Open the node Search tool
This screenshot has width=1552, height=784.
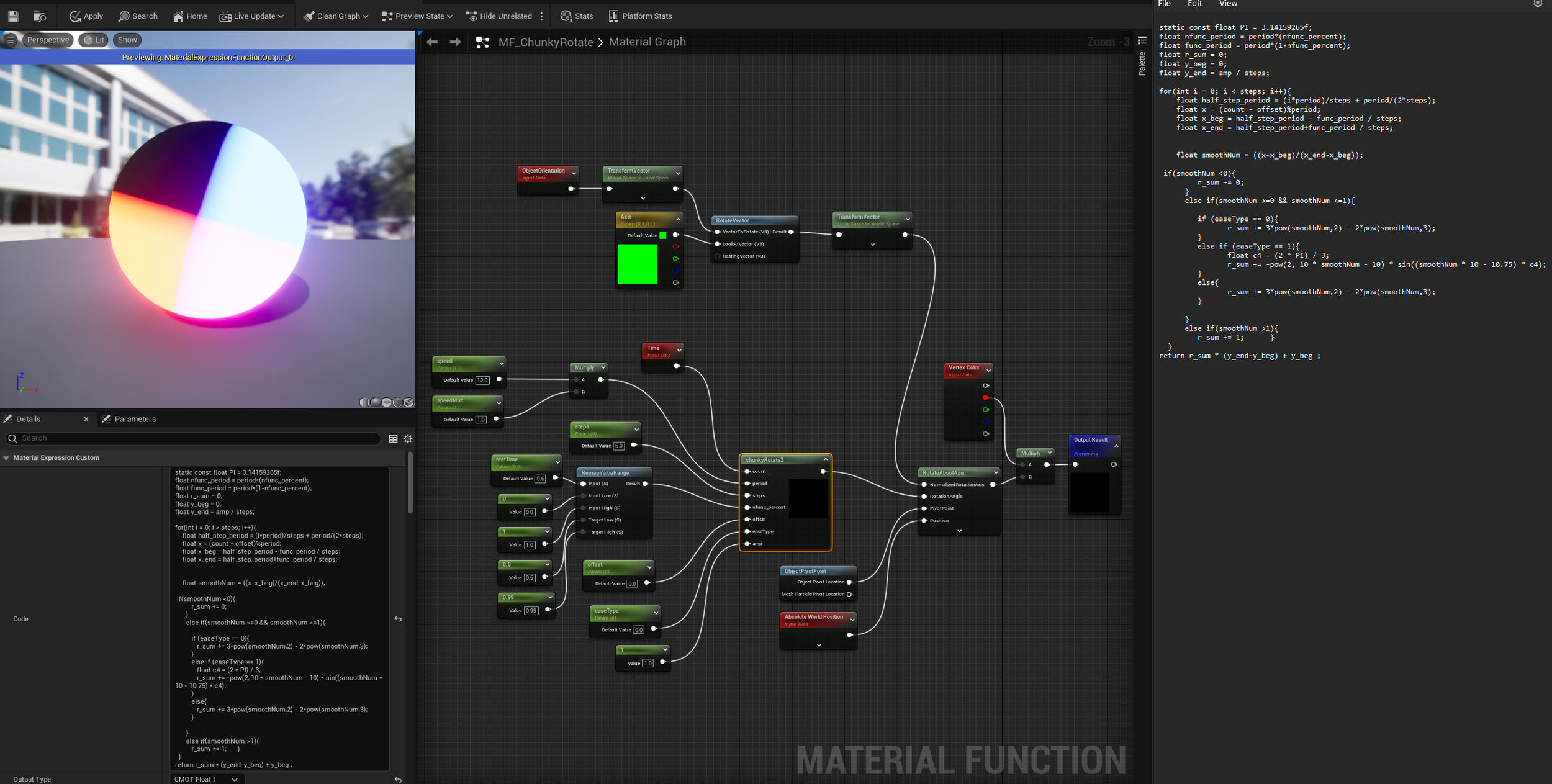138,16
